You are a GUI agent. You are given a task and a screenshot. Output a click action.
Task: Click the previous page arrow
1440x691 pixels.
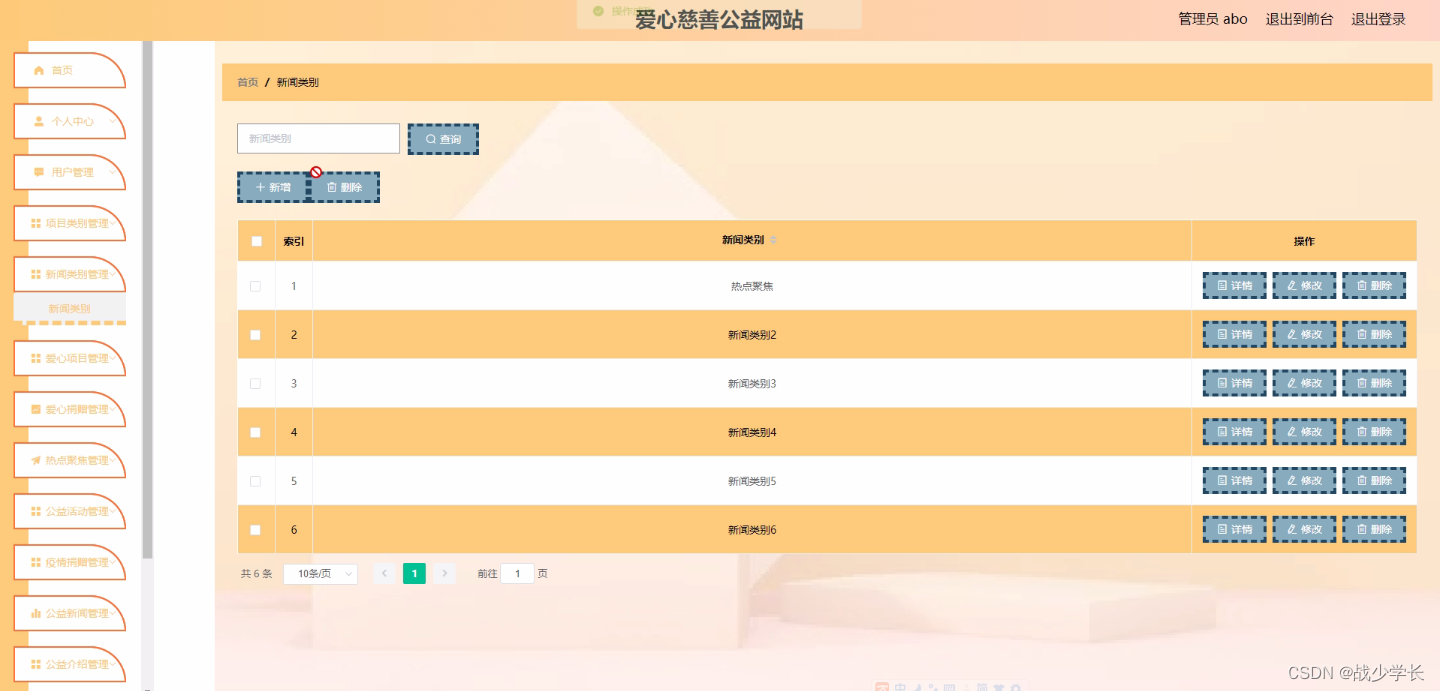pos(384,574)
